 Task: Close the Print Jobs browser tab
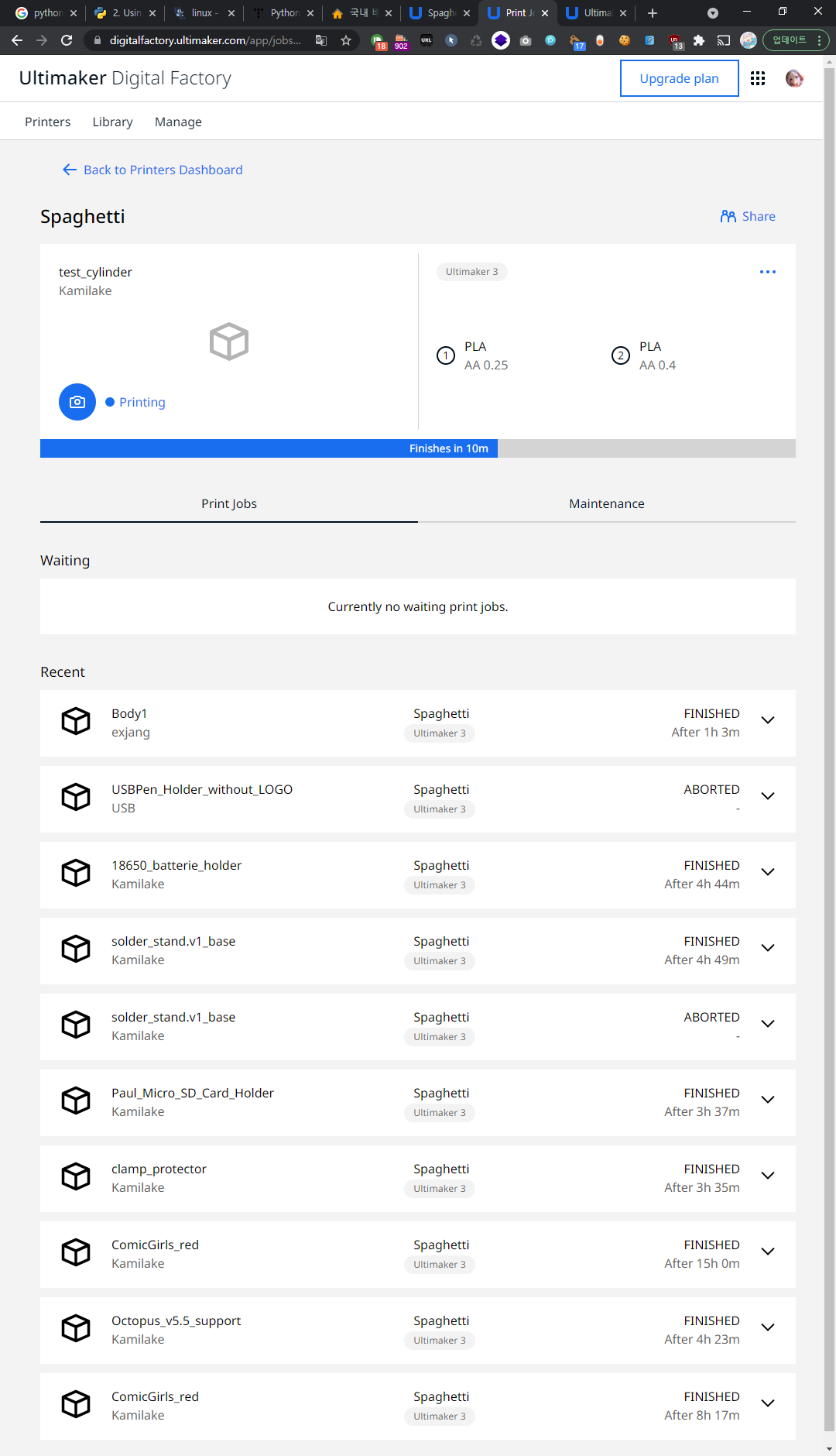point(545,13)
